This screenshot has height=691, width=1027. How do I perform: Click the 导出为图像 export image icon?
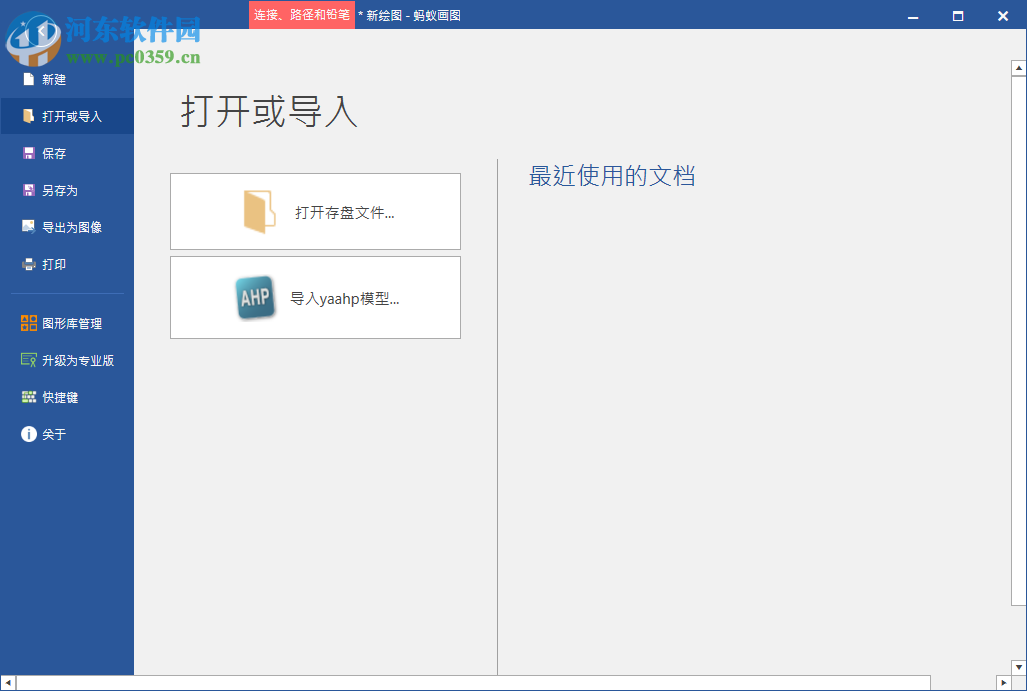click(x=28, y=227)
